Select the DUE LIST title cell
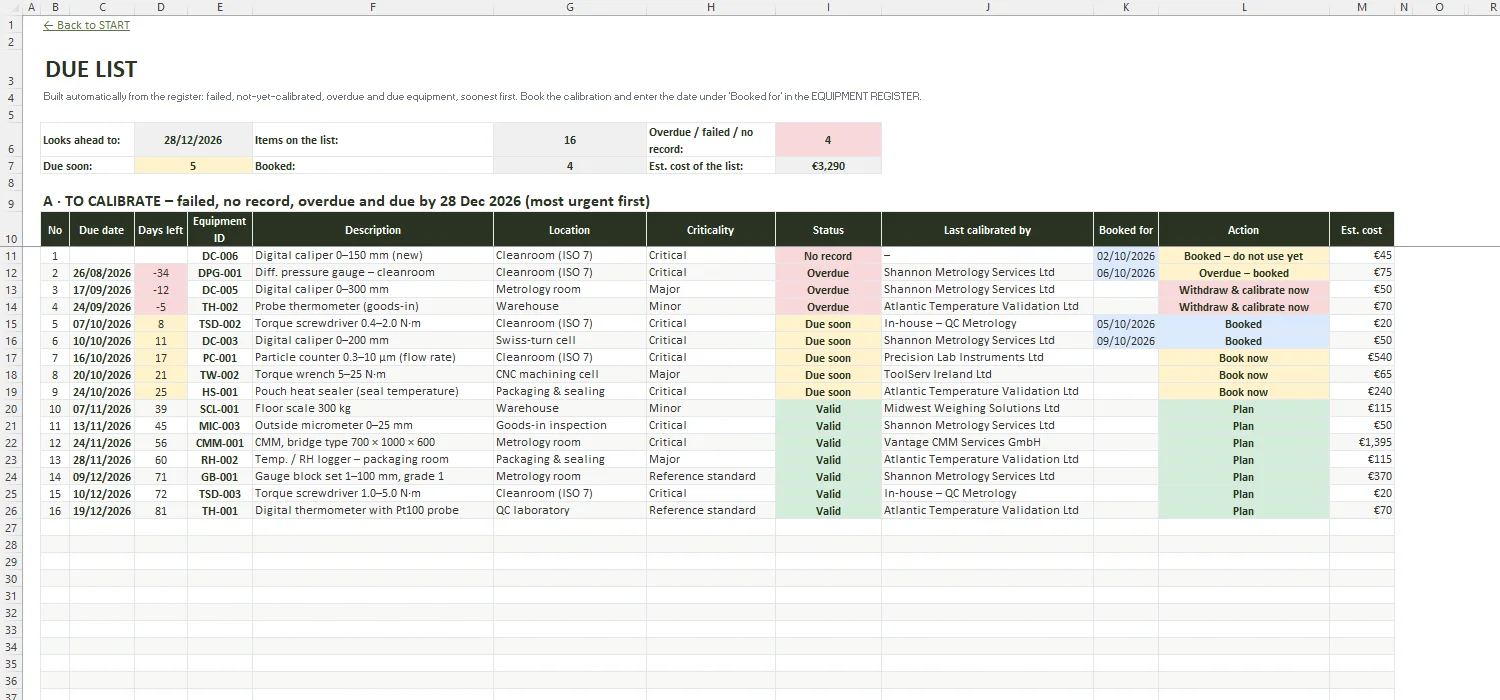Screen dimensions: 1500x700 (91, 69)
